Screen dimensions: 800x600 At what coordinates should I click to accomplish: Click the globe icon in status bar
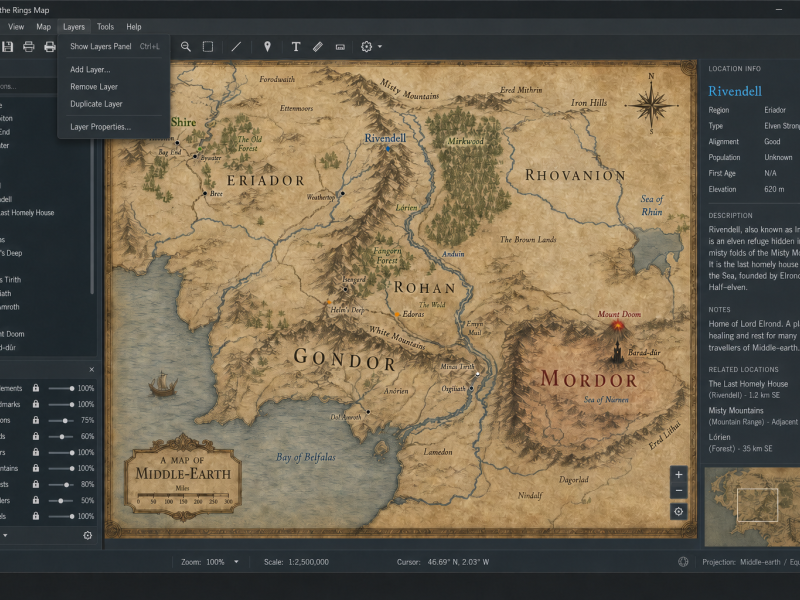(x=683, y=562)
